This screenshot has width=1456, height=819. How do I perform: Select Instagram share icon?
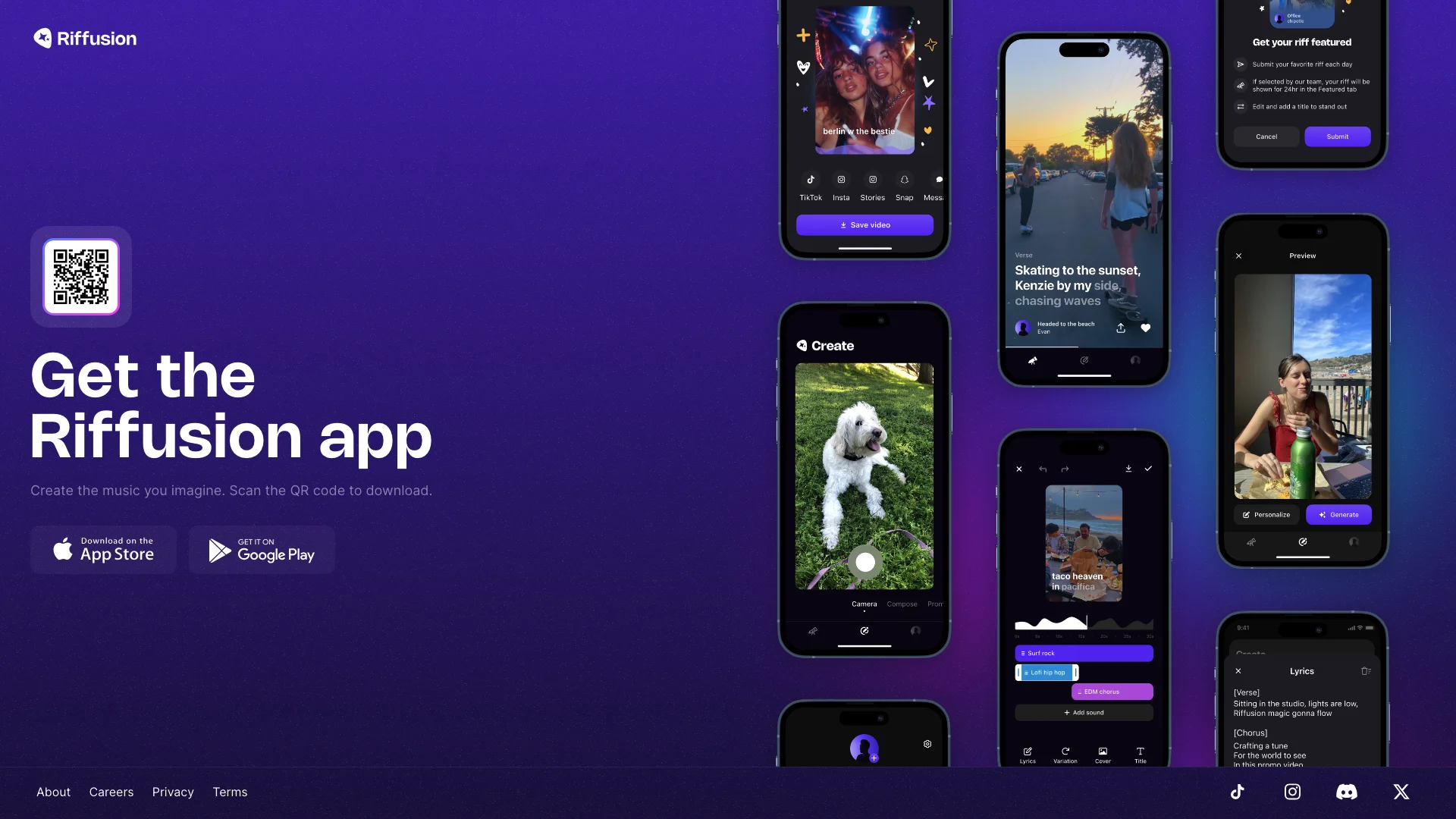pyautogui.click(x=841, y=180)
